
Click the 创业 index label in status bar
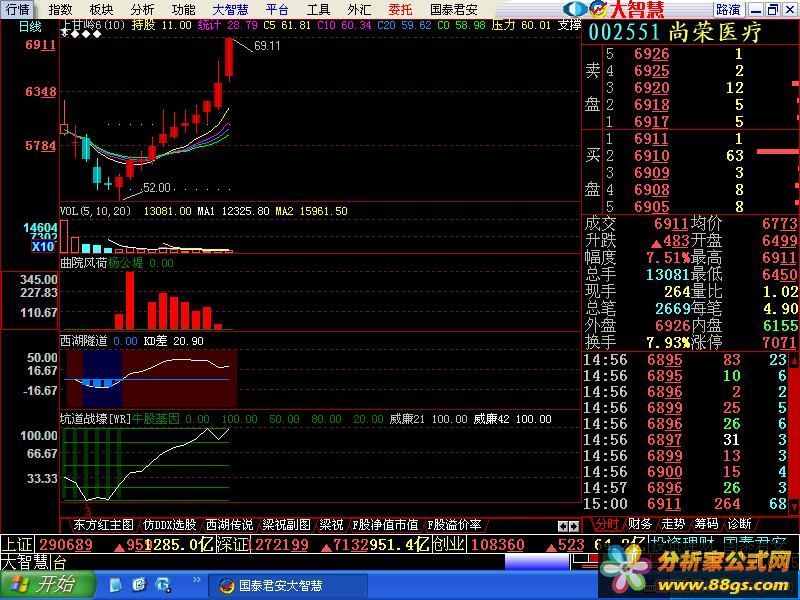[x=449, y=544]
